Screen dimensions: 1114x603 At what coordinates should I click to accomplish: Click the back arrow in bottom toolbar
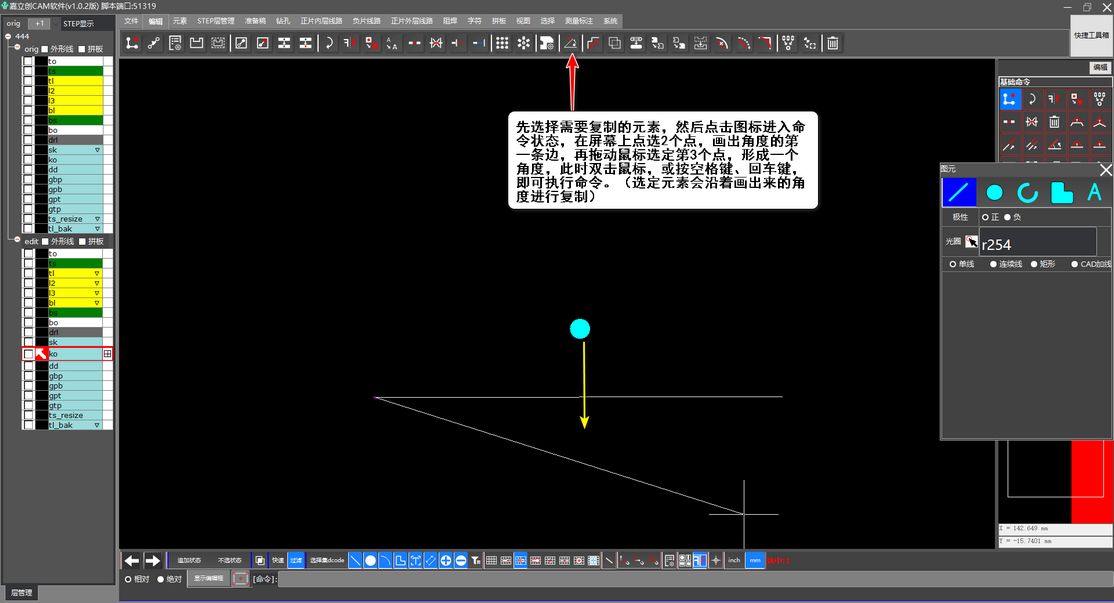[x=132, y=560]
